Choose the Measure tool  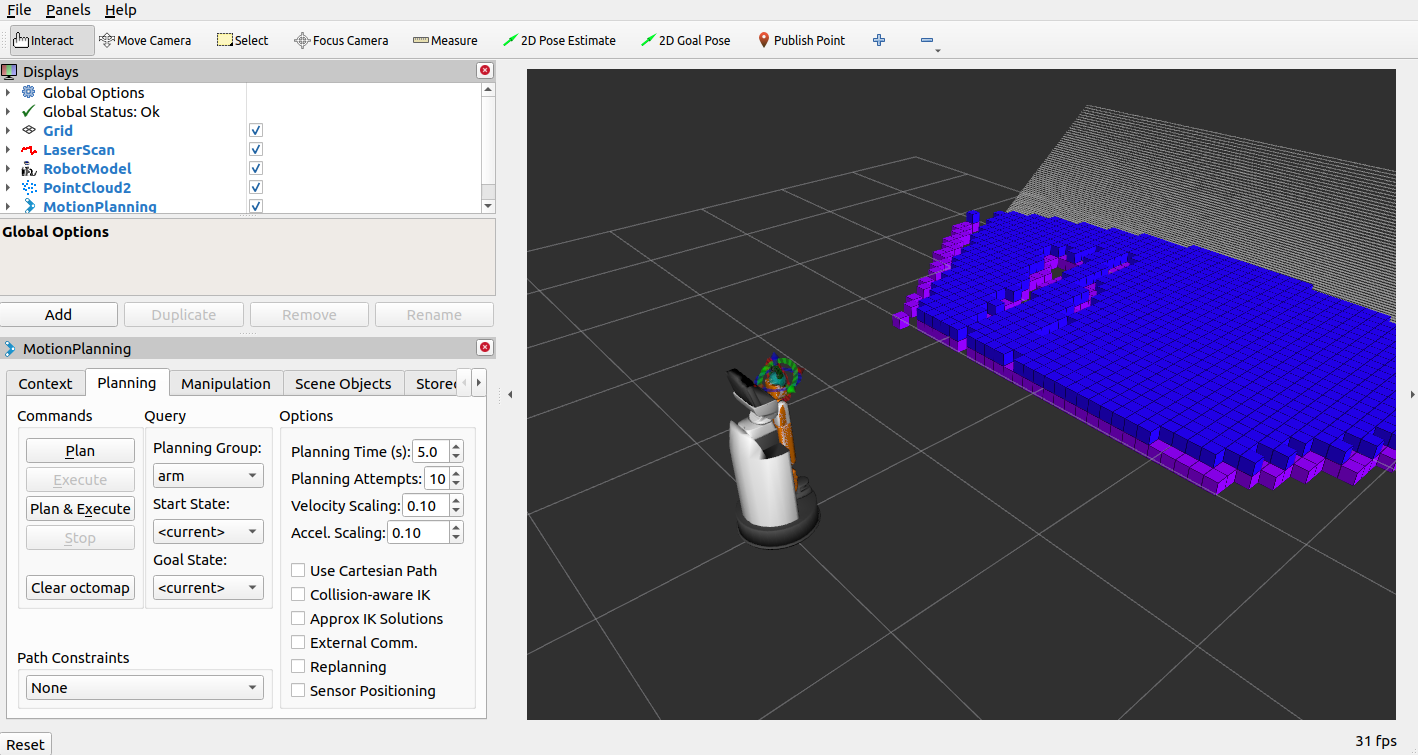pyautogui.click(x=445, y=40)
